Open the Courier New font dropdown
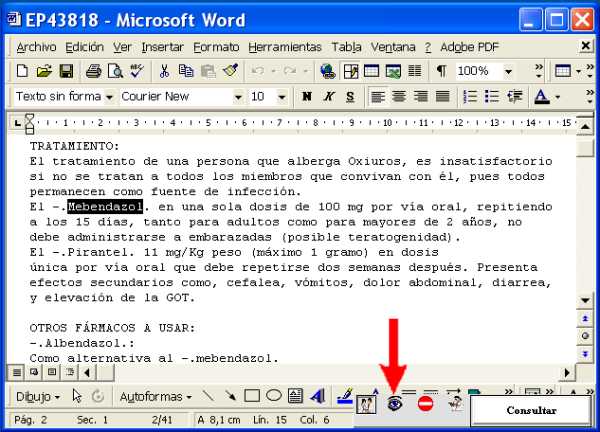This screenshot has width=600, height=432. point(238,97)
